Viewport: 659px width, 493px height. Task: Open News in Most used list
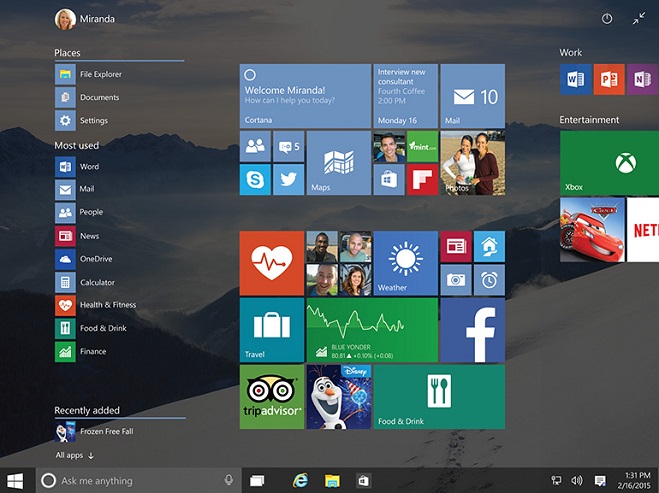(x=77, y=236)
